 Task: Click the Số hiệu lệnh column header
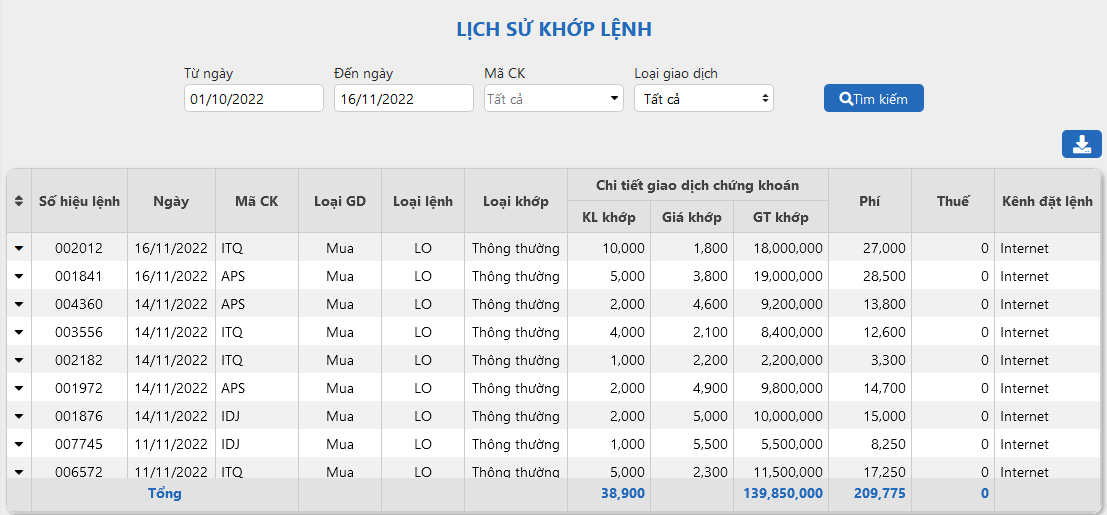[x=80, y=201]
